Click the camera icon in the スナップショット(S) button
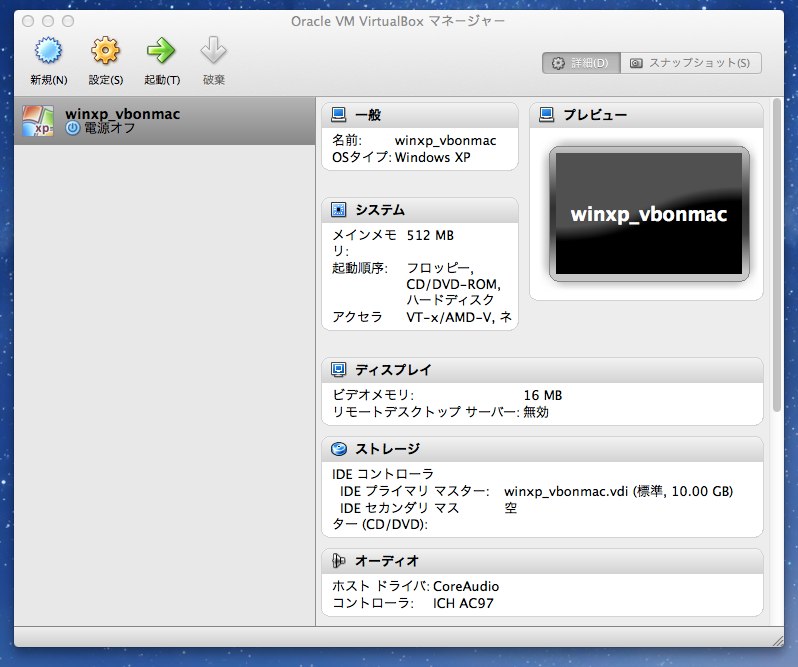 pyautogui.click(x=636, y=63)
